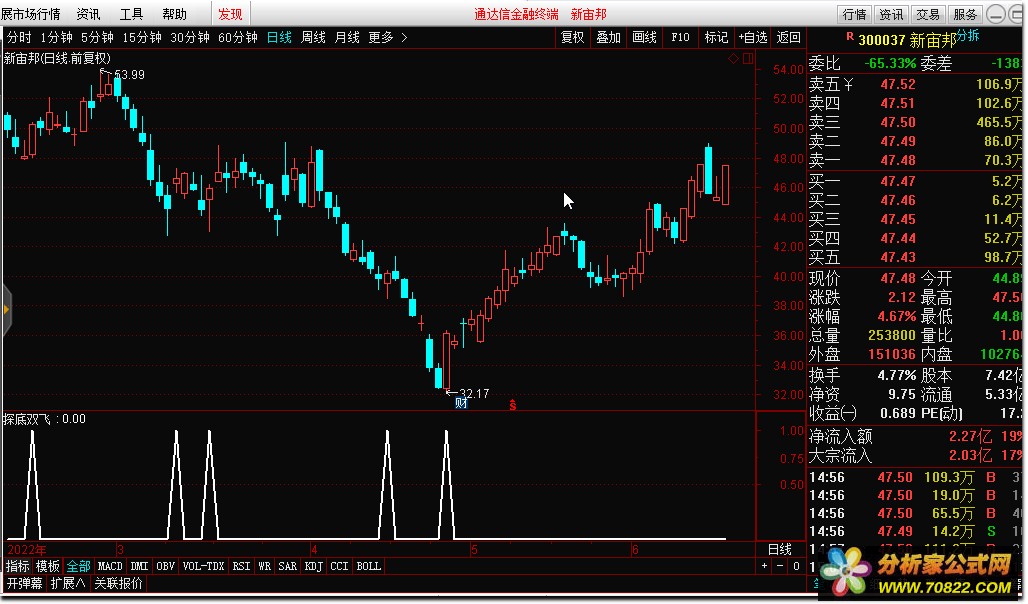This screenshot has height=604, width=1028.
Task: Open the 资讯 menu in the menu bar
Action: coord(89,14)
